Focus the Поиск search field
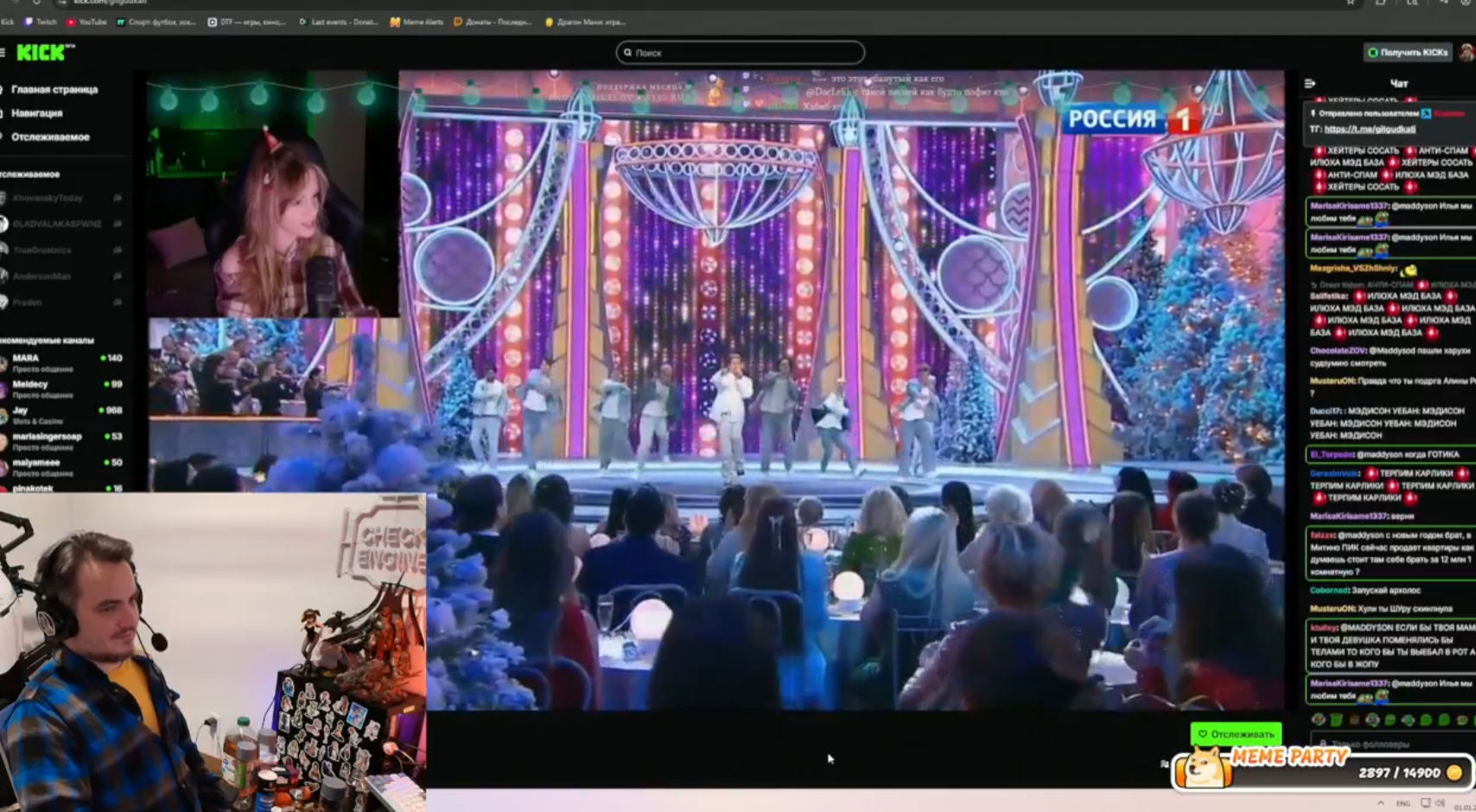This screenshot has height=812, width=1476. pyautogui.click(x=741, y=53)
